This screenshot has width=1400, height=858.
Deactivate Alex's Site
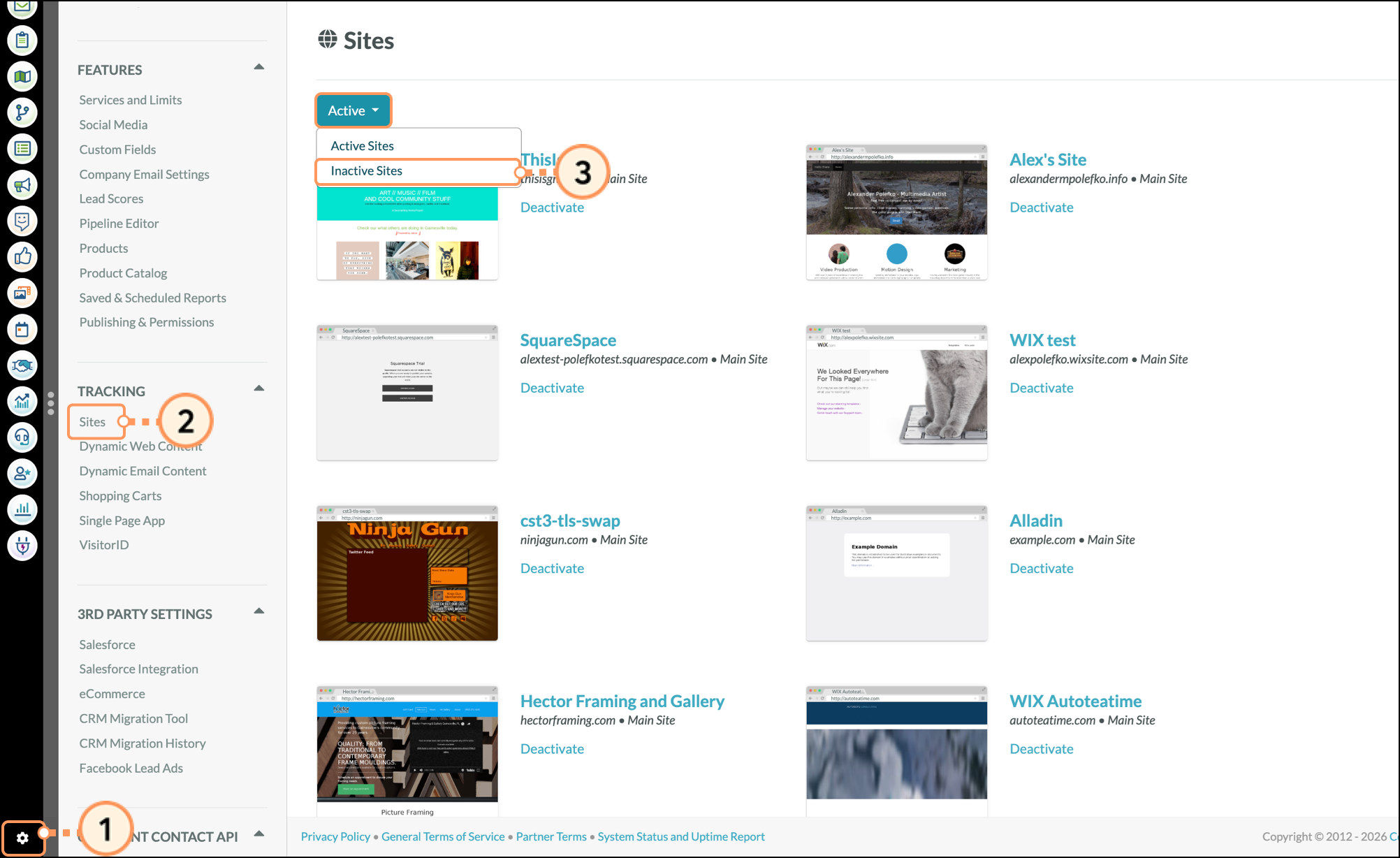[1042, 208]
